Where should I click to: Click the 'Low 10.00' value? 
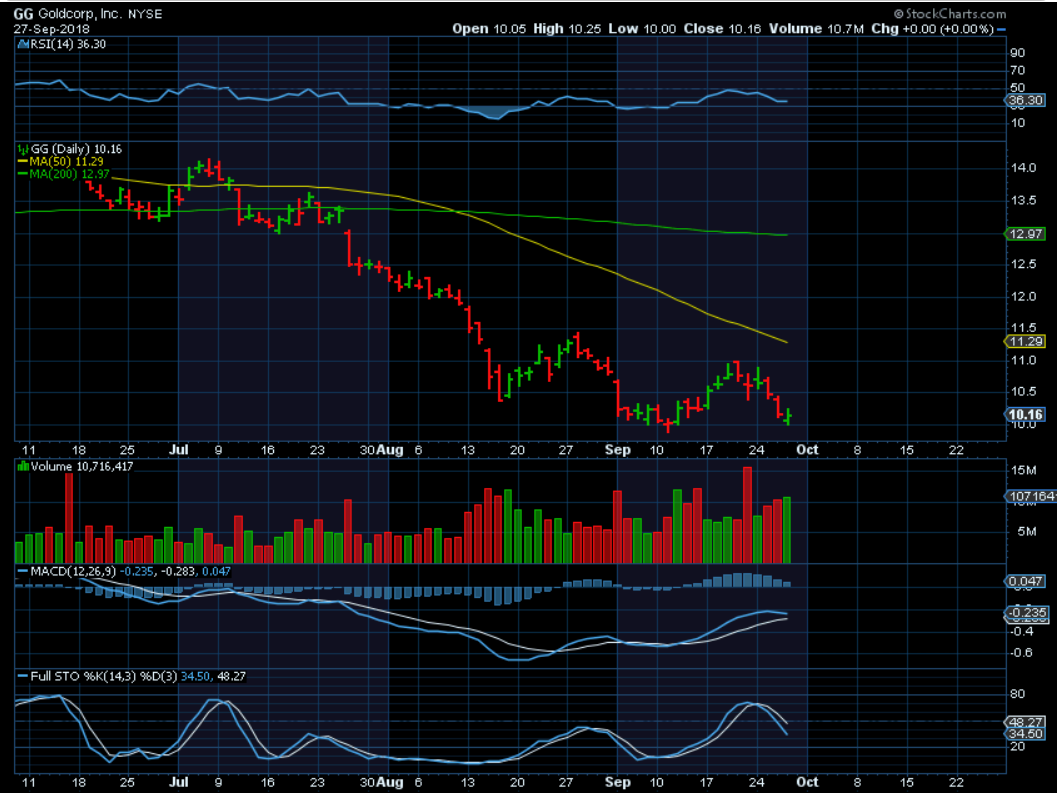642,29
